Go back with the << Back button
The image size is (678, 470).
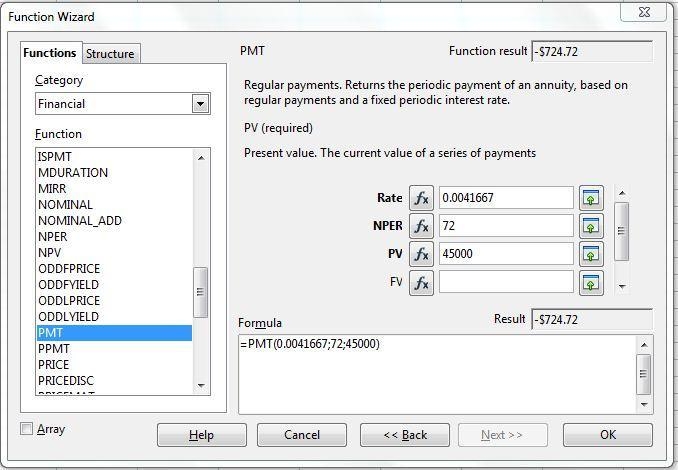tap(405, 435)
